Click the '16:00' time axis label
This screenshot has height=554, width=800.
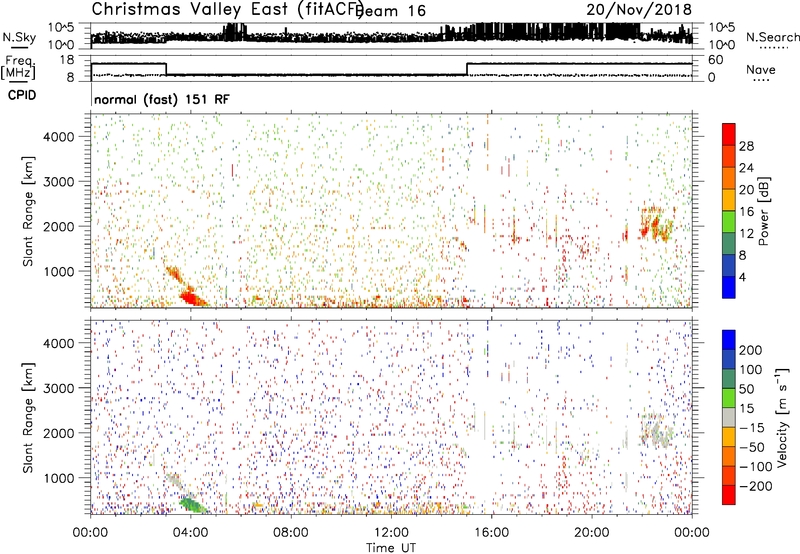coord(491,533)
